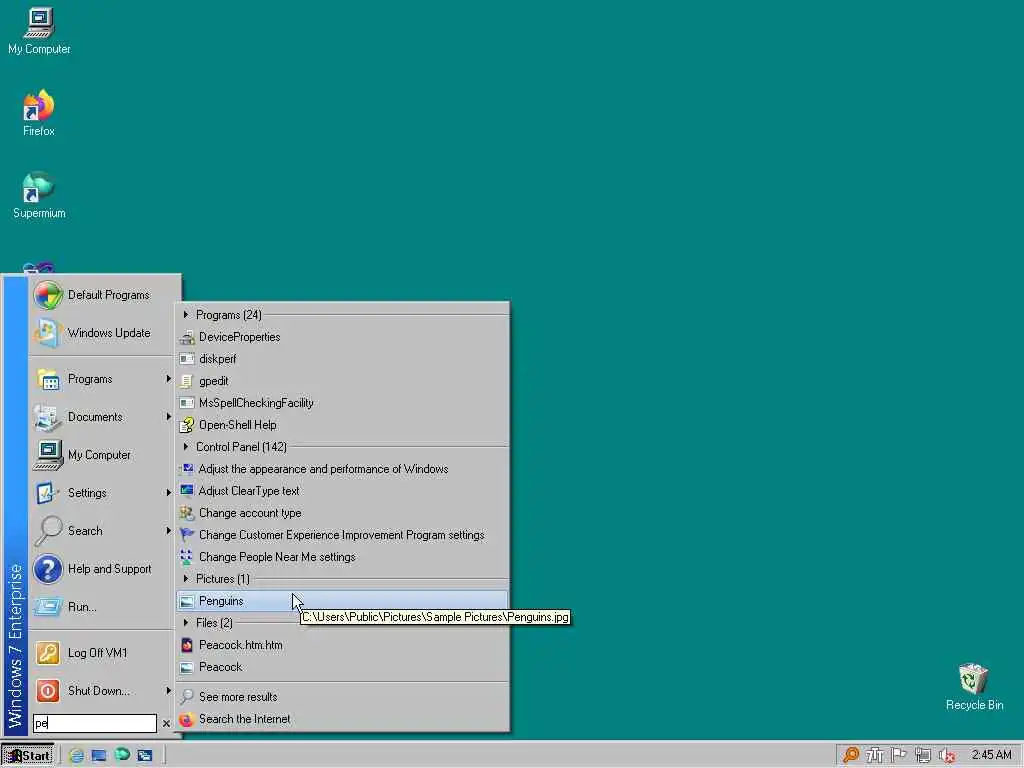This screenshot has width=1024, height=768.
Task: Launch Internet Explorer from quick launch
Action: [x=76, y=756]
